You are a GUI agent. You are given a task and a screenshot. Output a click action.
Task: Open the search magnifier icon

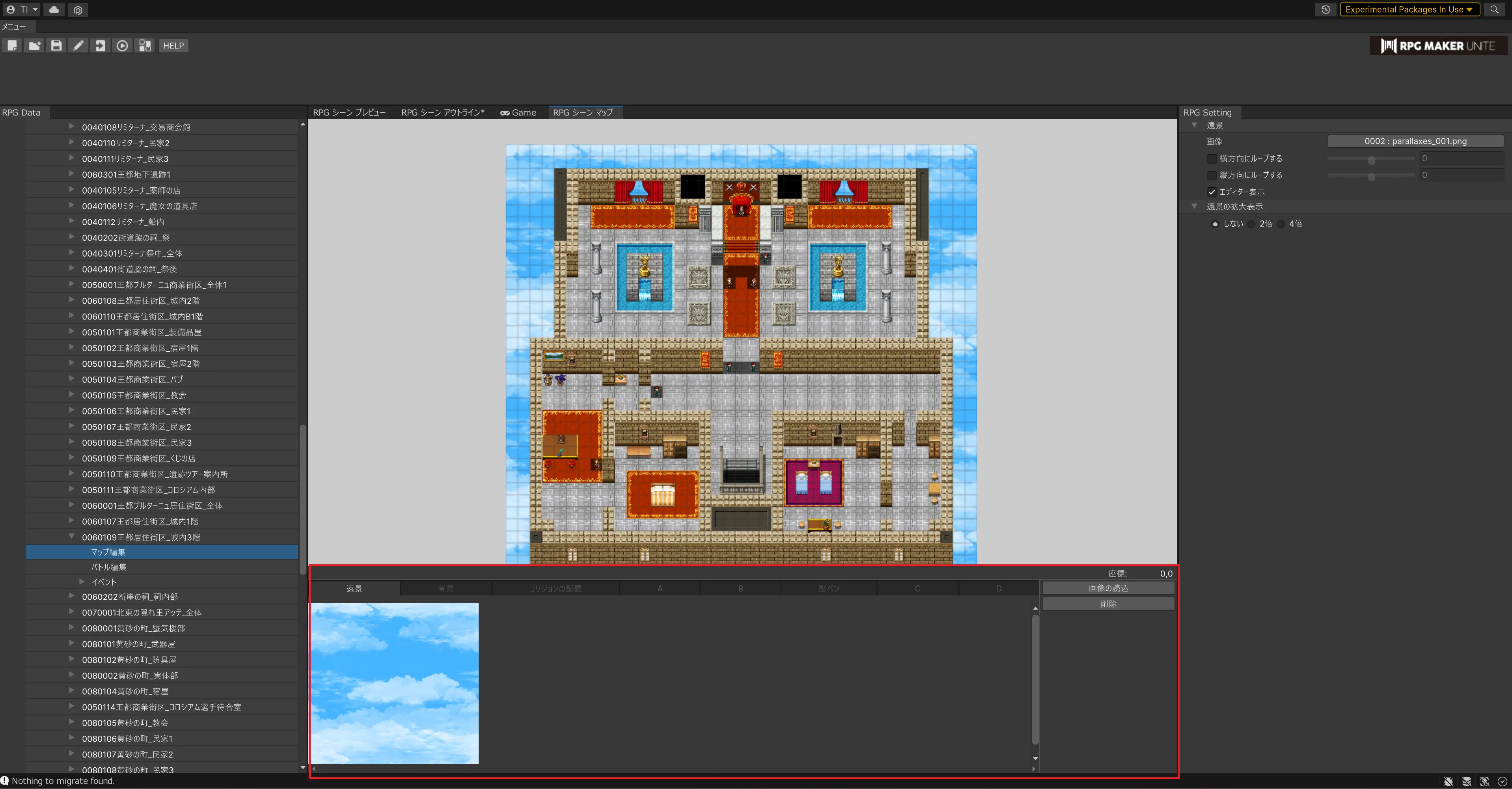(1494, 9)
